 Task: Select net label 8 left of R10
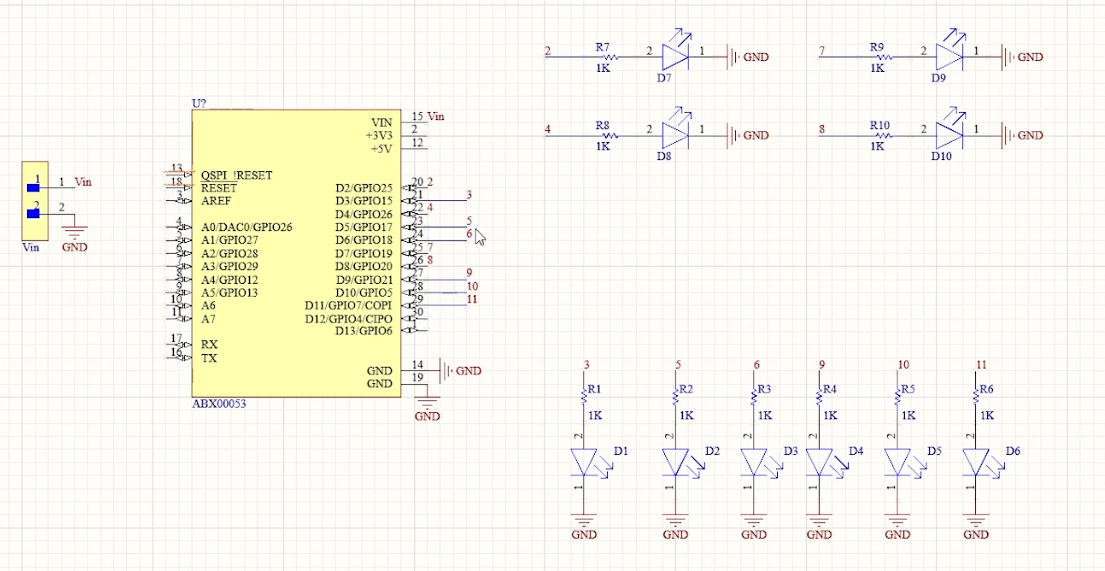pyautogui.click(x=822, y=129)
